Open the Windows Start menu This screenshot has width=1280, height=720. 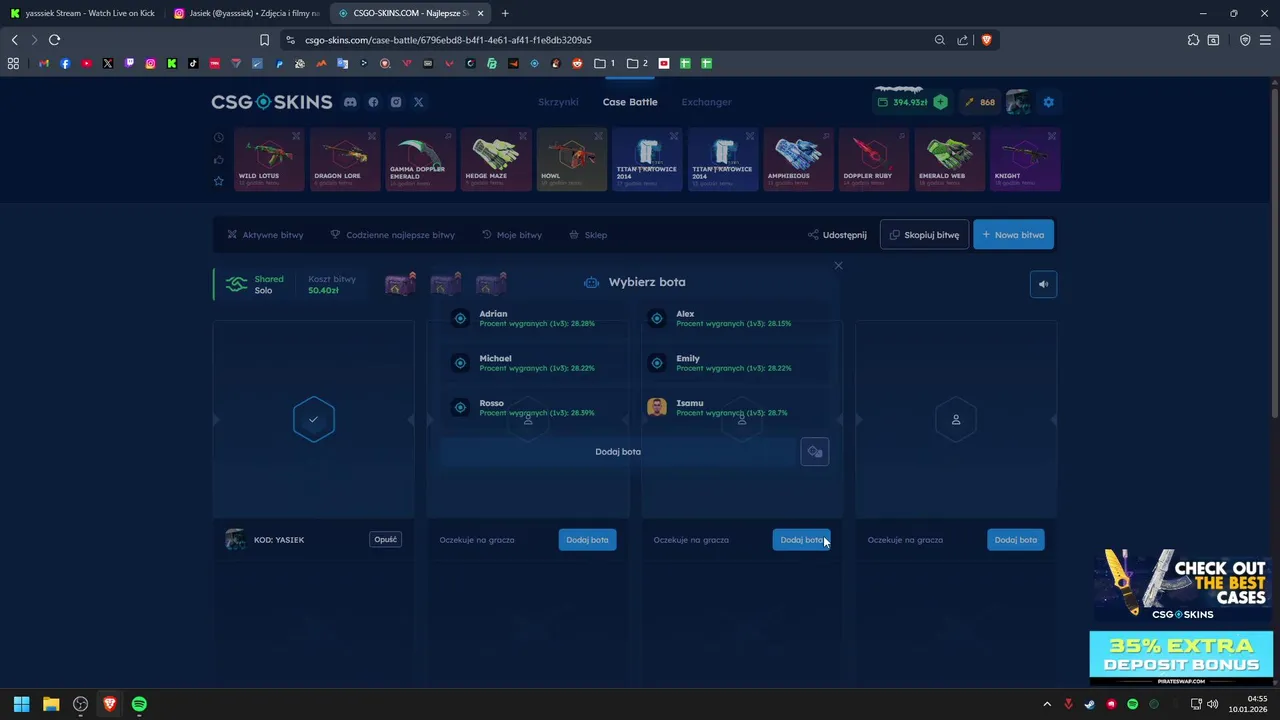point(21,704)
